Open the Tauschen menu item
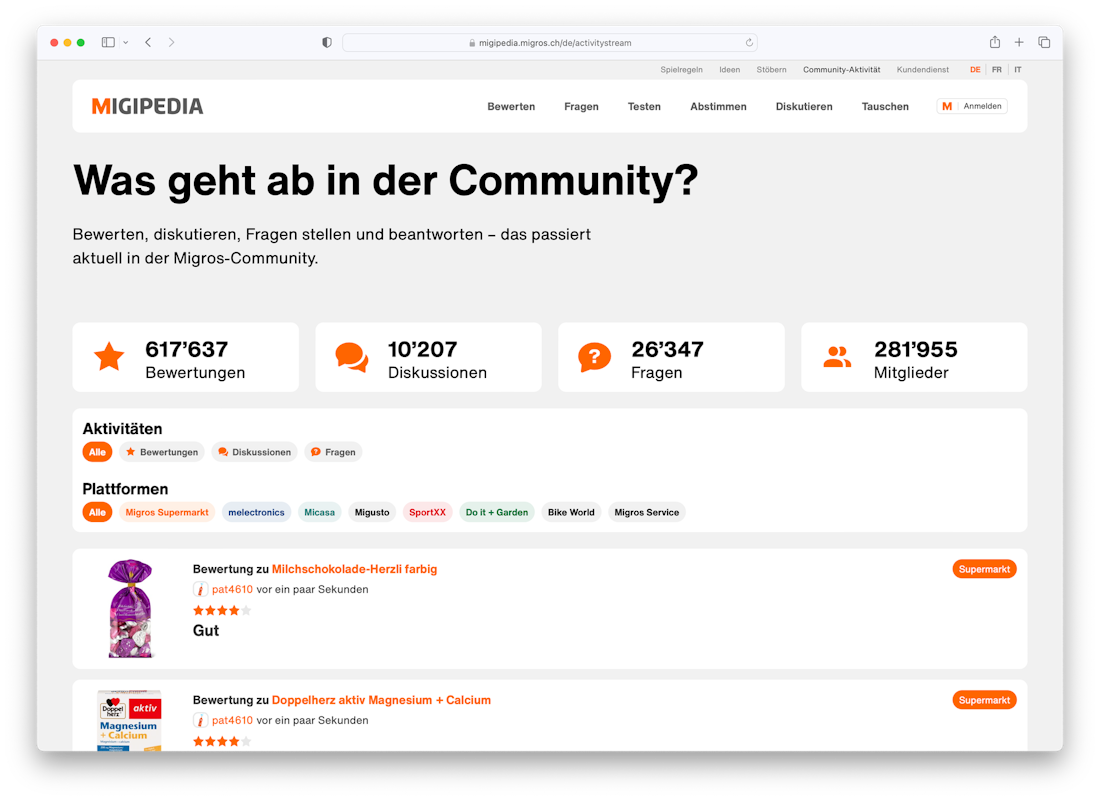1100x800 pixels. click(885, 107)
